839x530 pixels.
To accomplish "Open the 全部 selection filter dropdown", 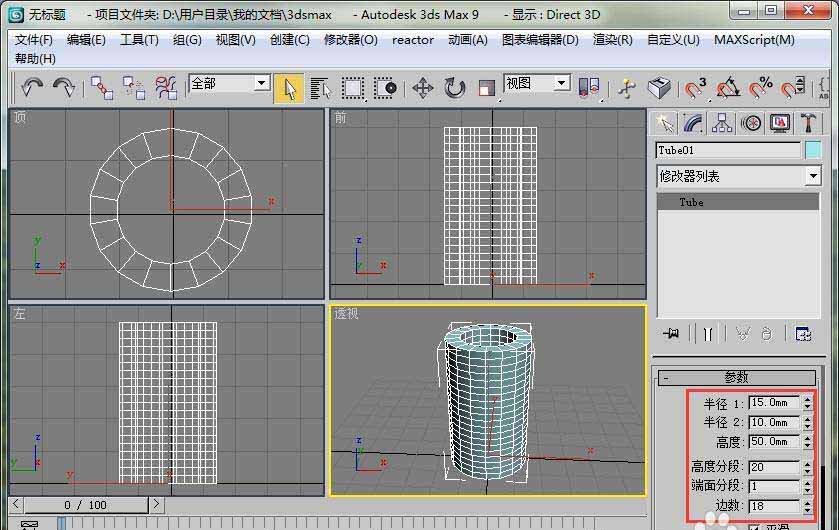I will pos(229,84).
